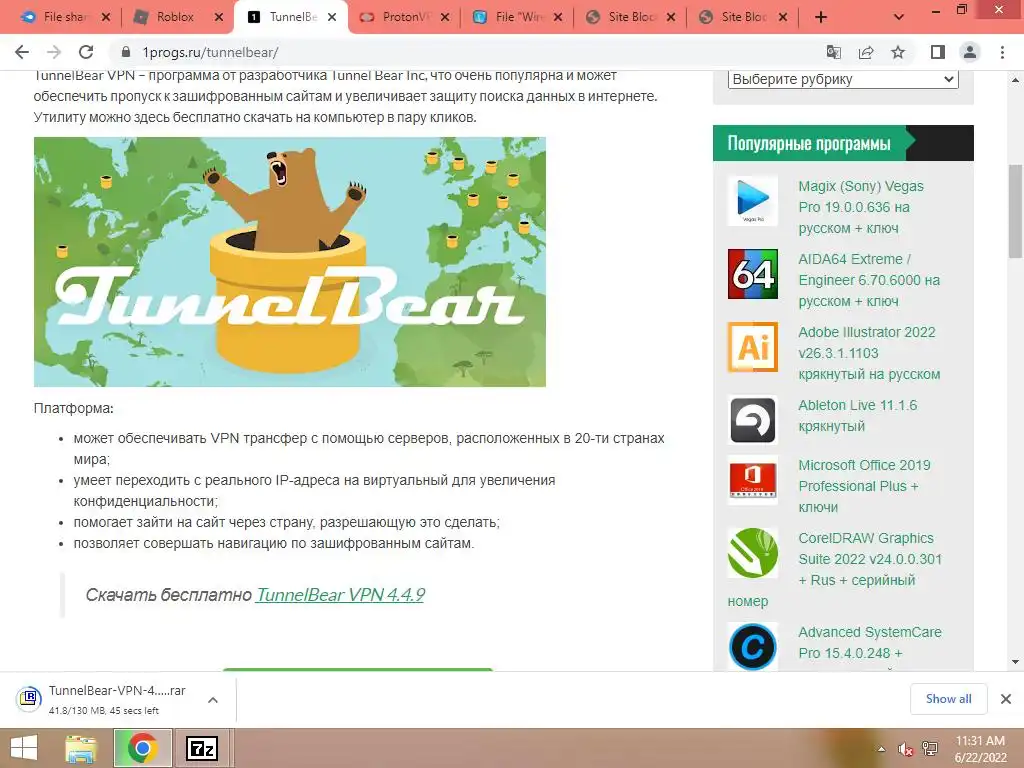Click the Chrome taskbar icon

tap(142, 748)
